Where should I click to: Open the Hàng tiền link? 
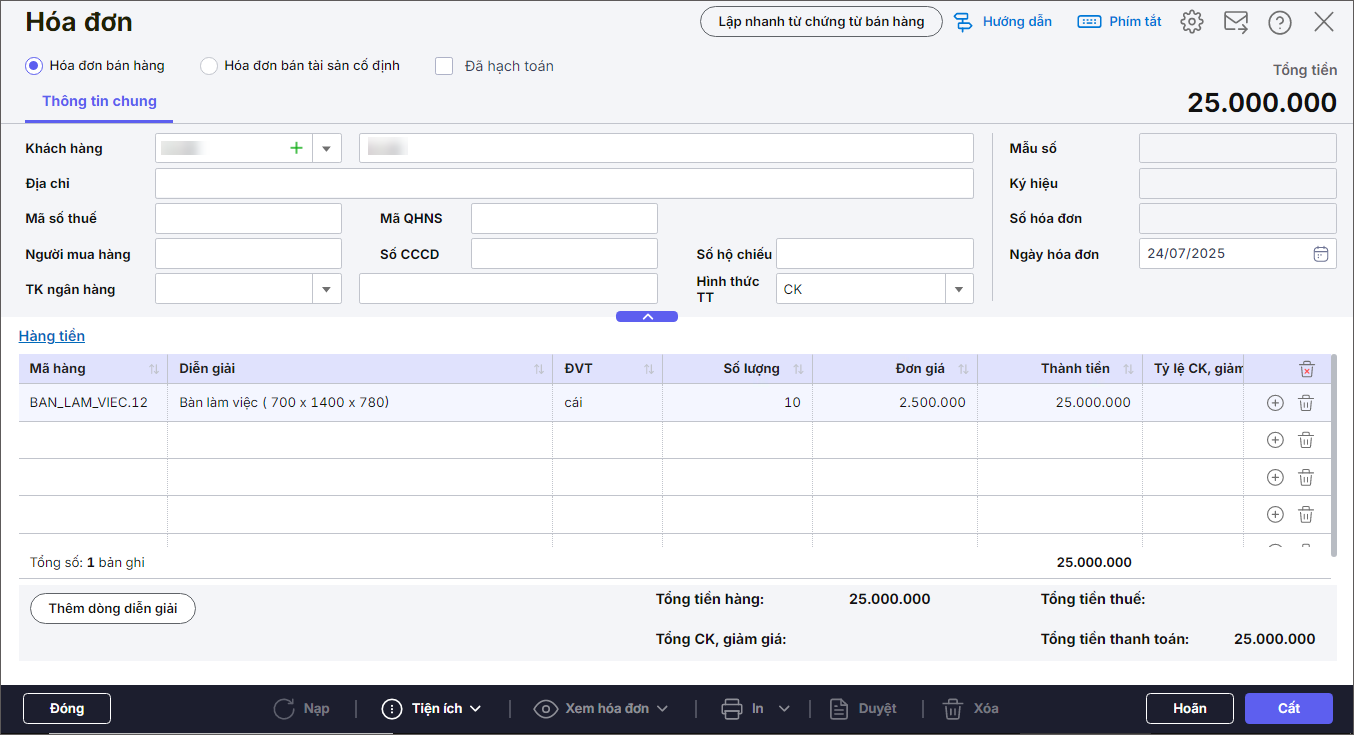pyautogui.click(x=52, y=336)
